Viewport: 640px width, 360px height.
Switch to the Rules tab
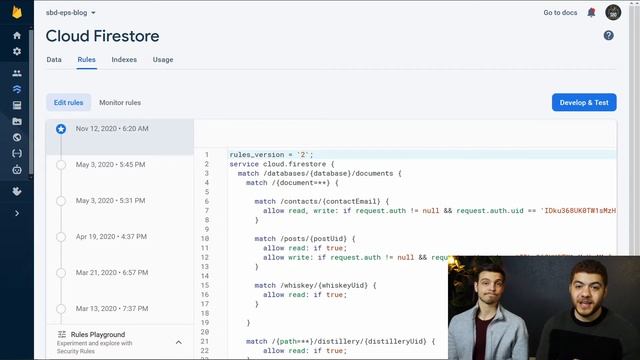(87, 60)
